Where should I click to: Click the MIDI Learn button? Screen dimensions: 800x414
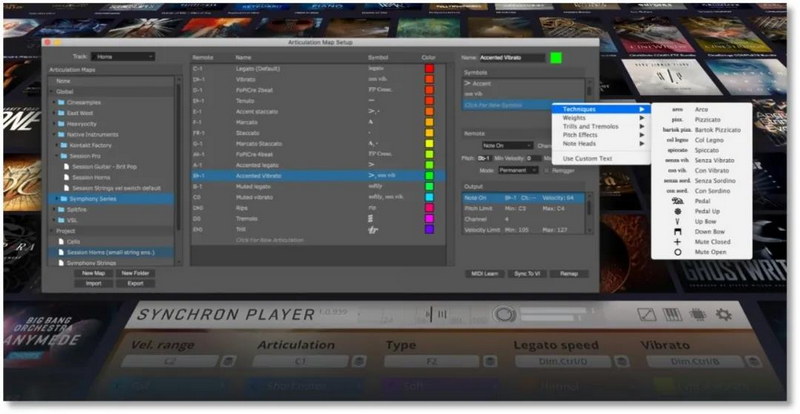tap(484, 274)
